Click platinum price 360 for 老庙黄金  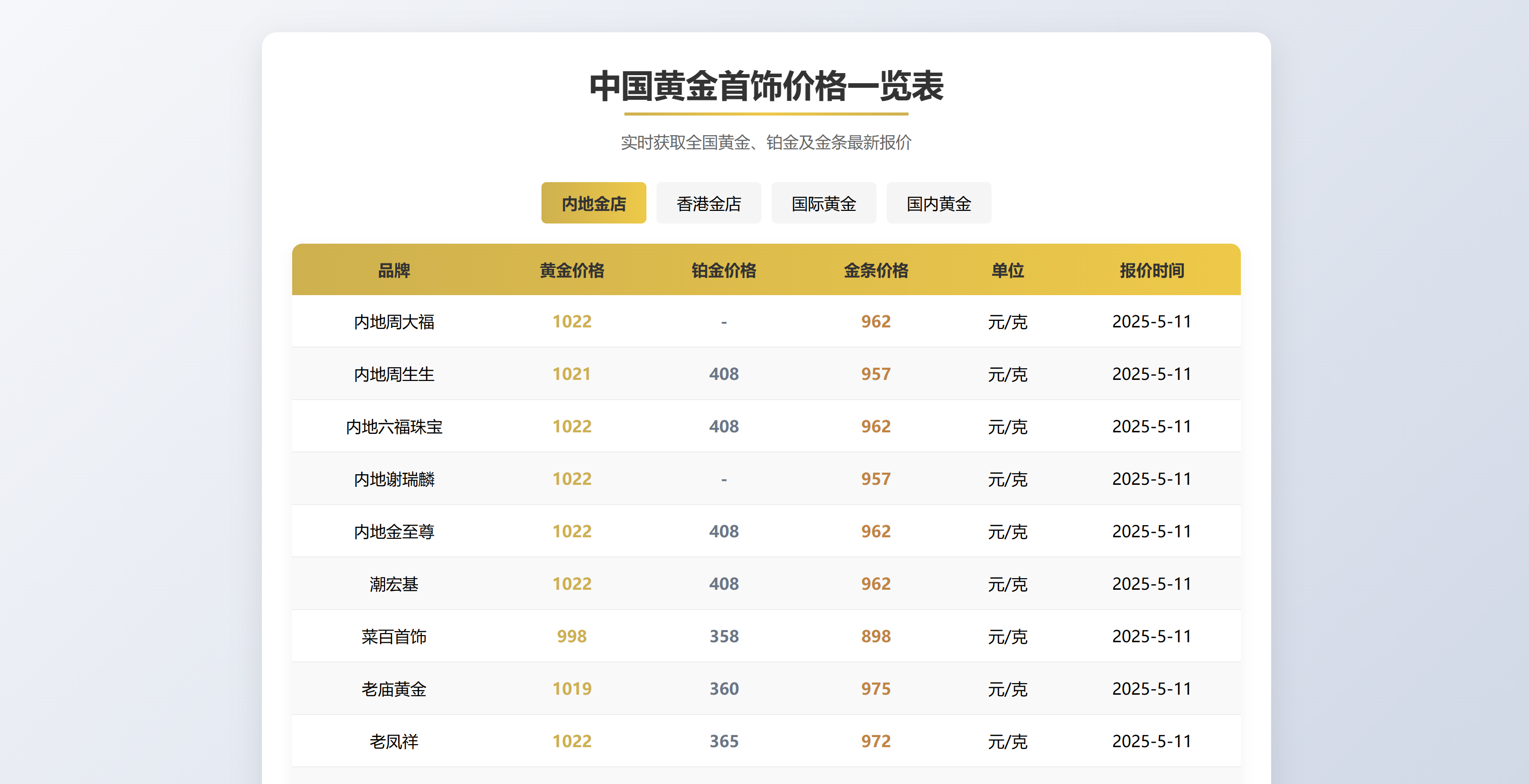724,689
